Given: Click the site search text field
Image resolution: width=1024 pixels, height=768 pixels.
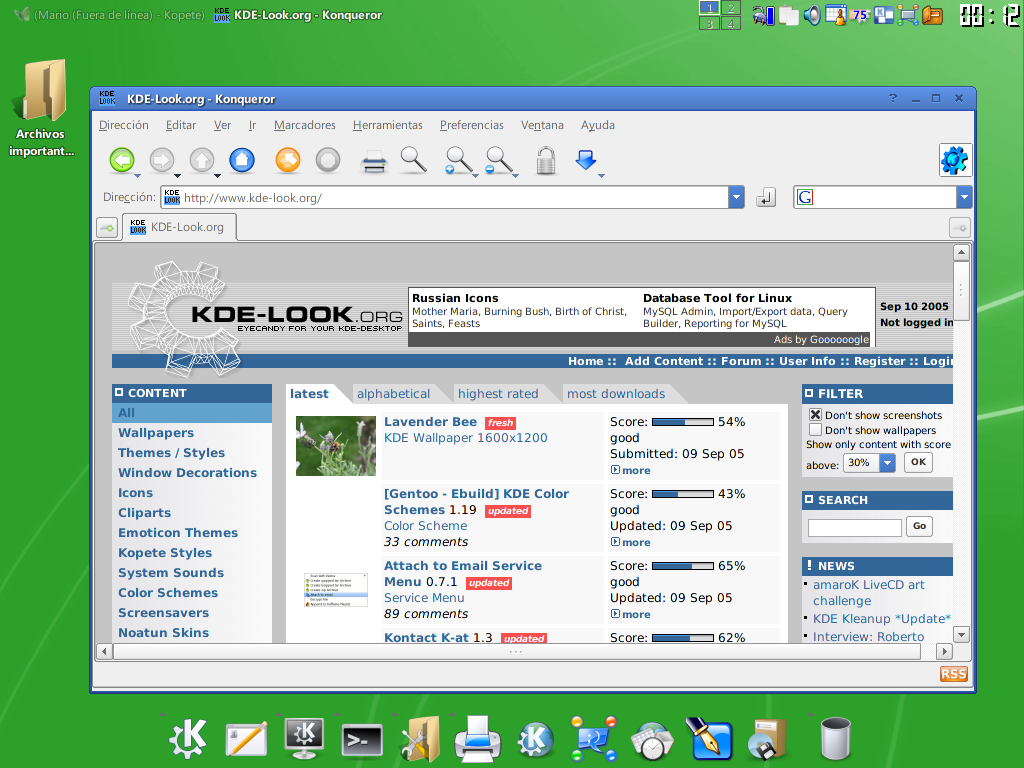Looking at the screenshot, I should pyautogui.click(x=854, y=527).
